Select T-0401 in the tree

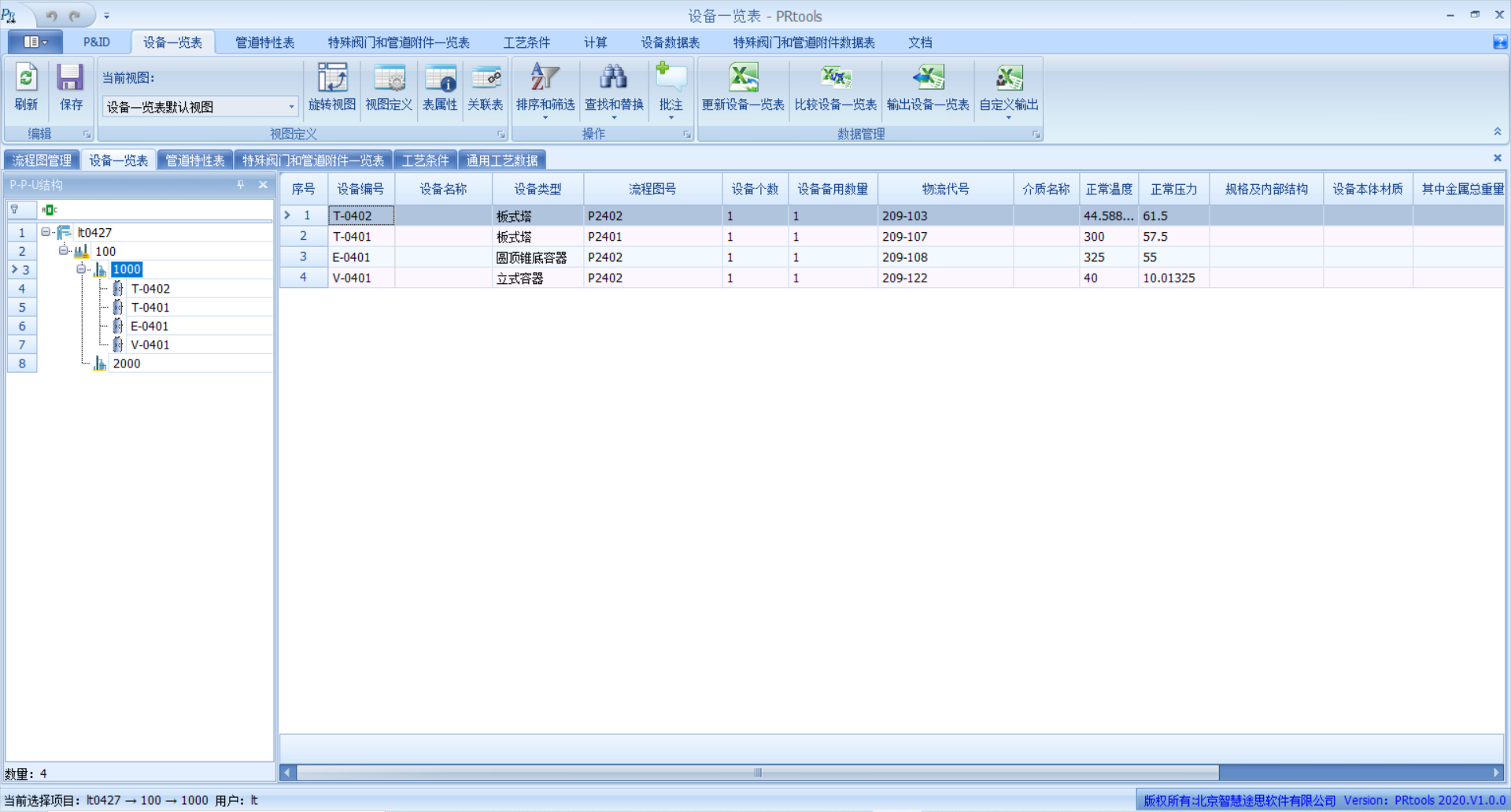(x=150, y=308)
